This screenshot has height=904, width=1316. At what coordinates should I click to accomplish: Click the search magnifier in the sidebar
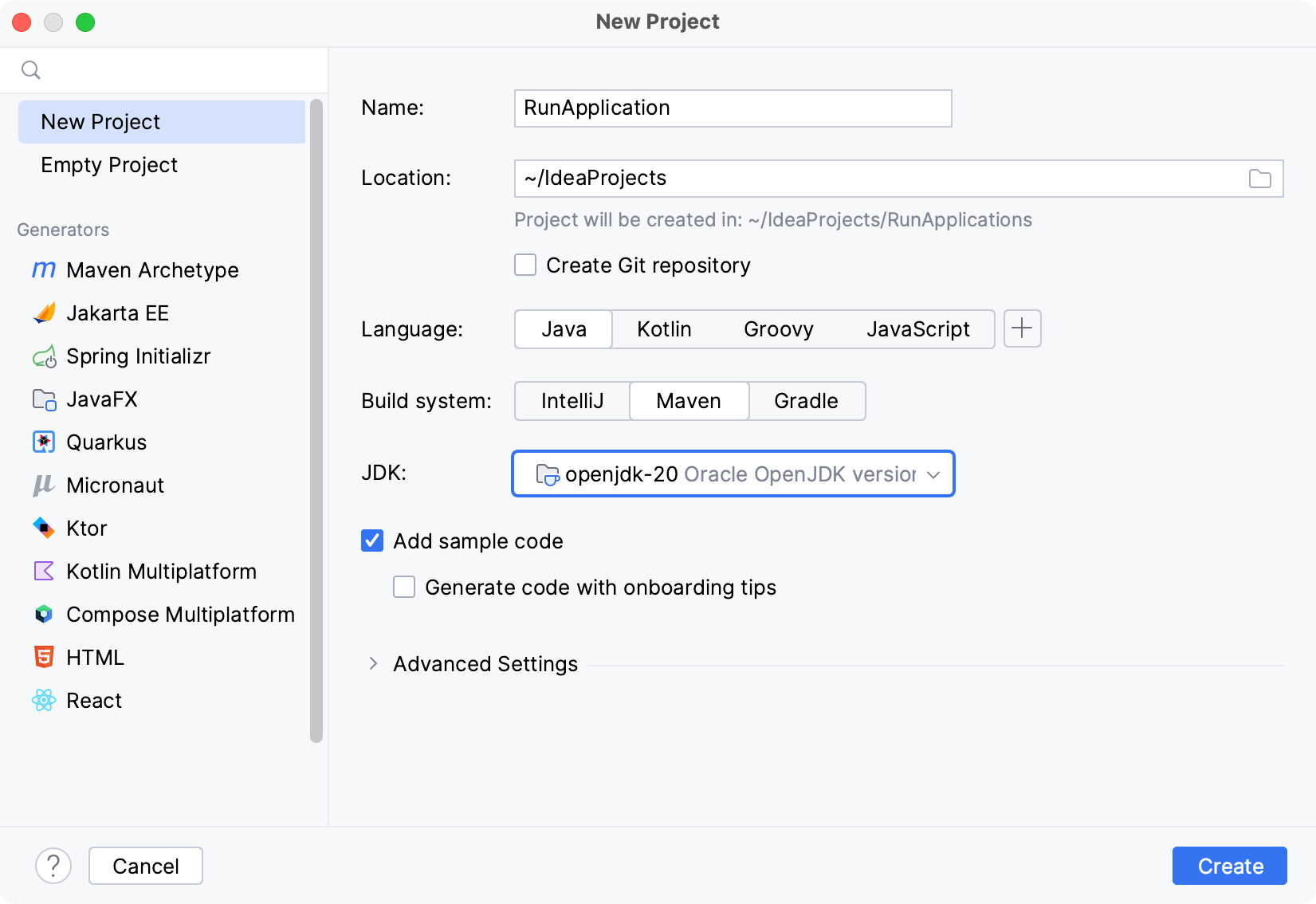coord(31,69)
